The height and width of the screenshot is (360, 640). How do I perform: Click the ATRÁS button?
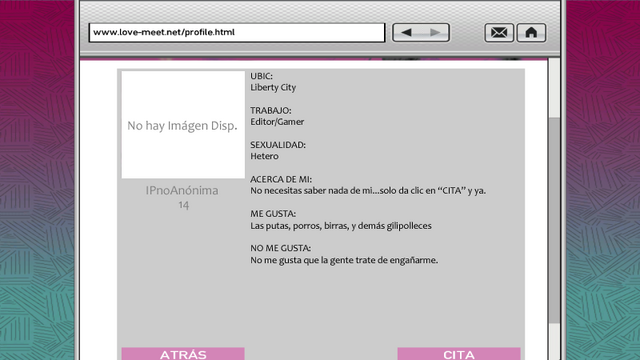[x=183, y=354]
